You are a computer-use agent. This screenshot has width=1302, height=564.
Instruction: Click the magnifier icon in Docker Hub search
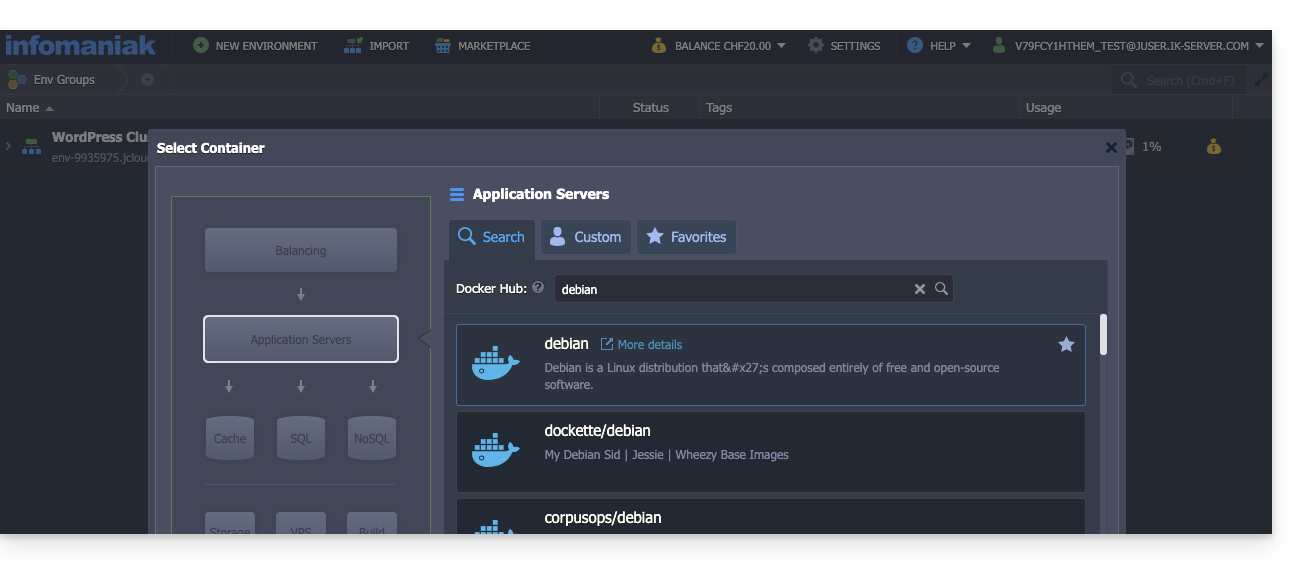(941, 289)
